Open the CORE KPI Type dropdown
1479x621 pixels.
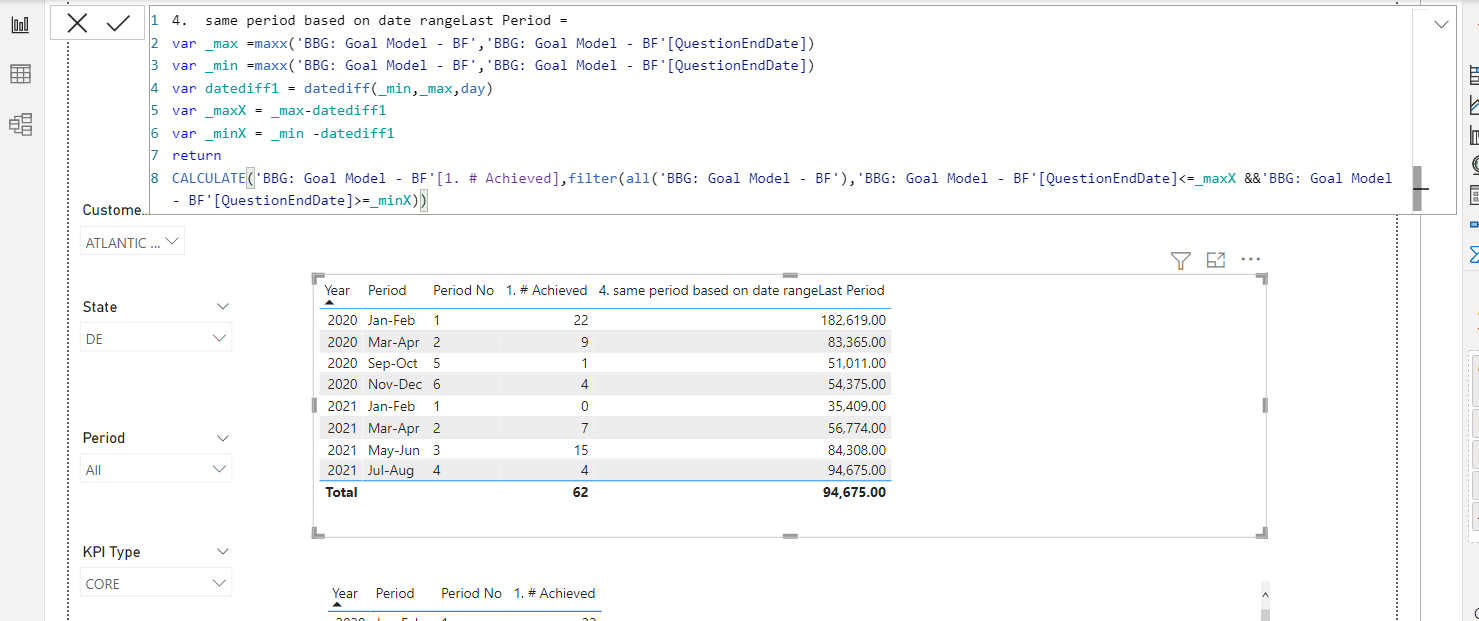coord(156,583)
